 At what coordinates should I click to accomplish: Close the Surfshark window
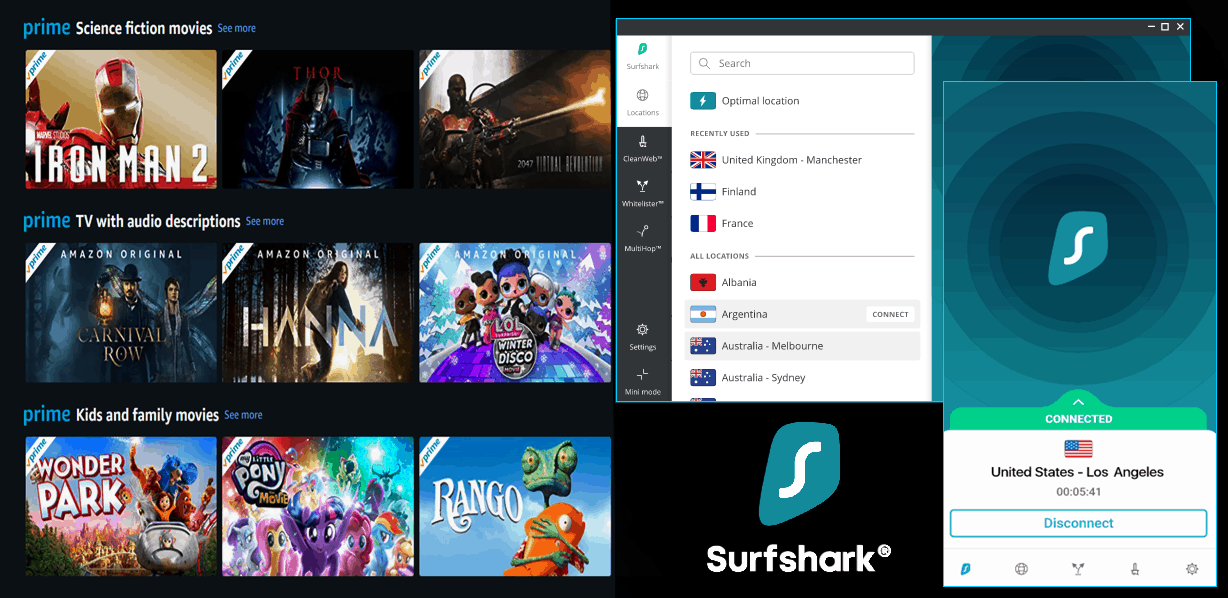1181,26
